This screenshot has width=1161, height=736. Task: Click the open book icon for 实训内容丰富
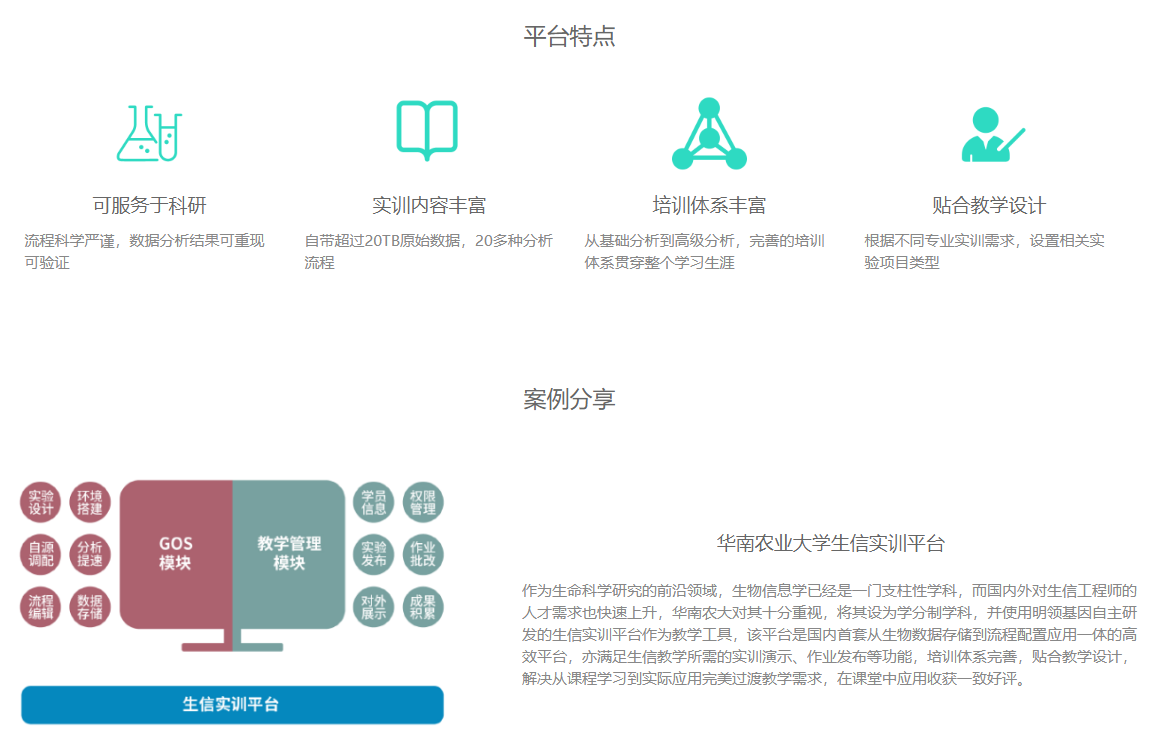pyautogui.click(x=427, y=130)
